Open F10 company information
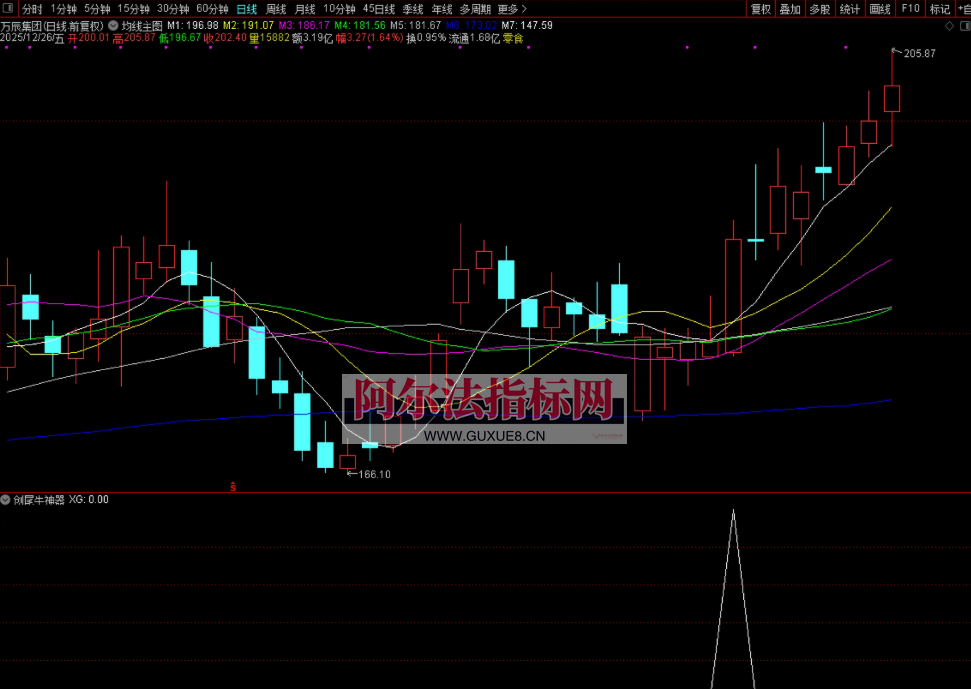The image size is (971, 689). click(910, 9)
